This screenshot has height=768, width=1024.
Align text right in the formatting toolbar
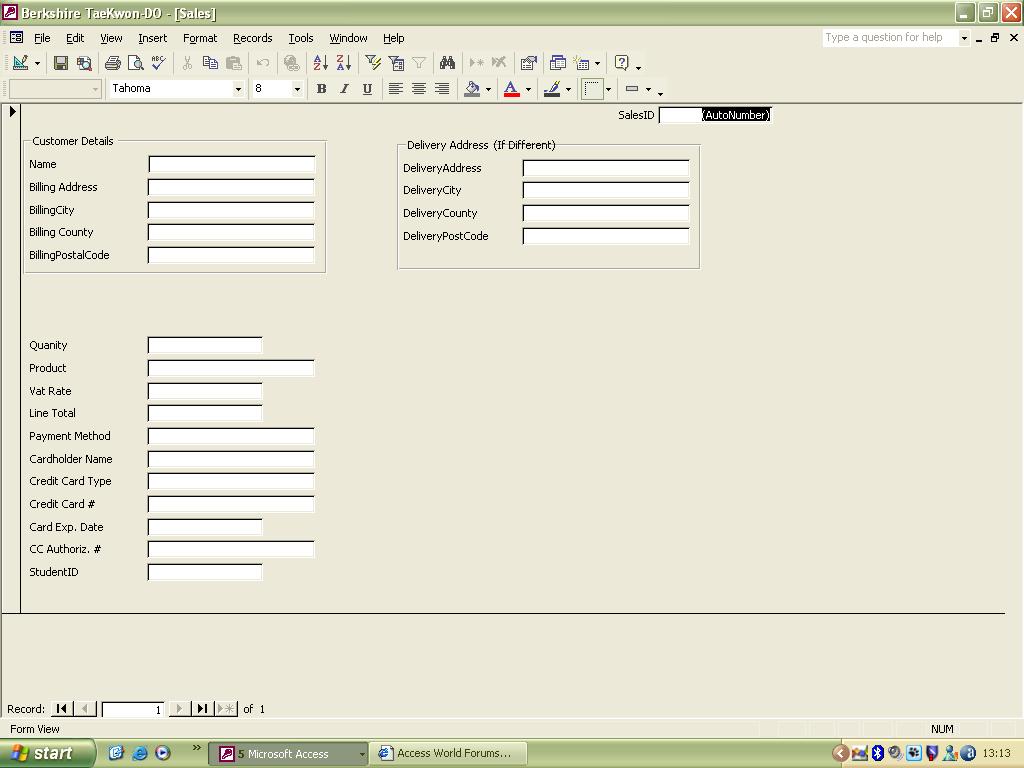[442, 89]
